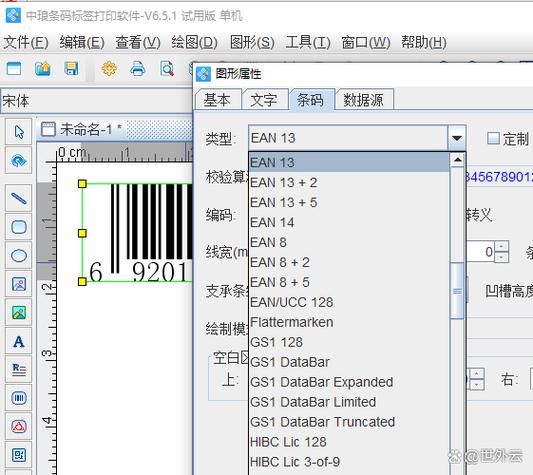The image size is (533, 475).
Task: Click the barcode object on canvas
Action: pyautogui.click(x=137, y=233)
